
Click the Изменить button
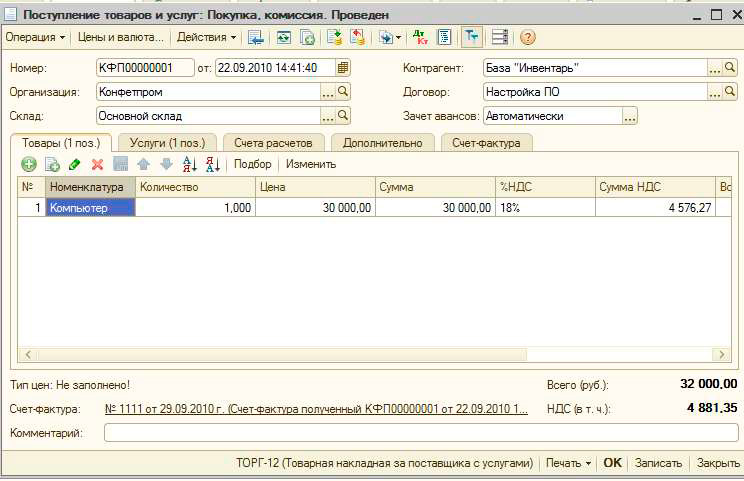click(x=311, y=164)
